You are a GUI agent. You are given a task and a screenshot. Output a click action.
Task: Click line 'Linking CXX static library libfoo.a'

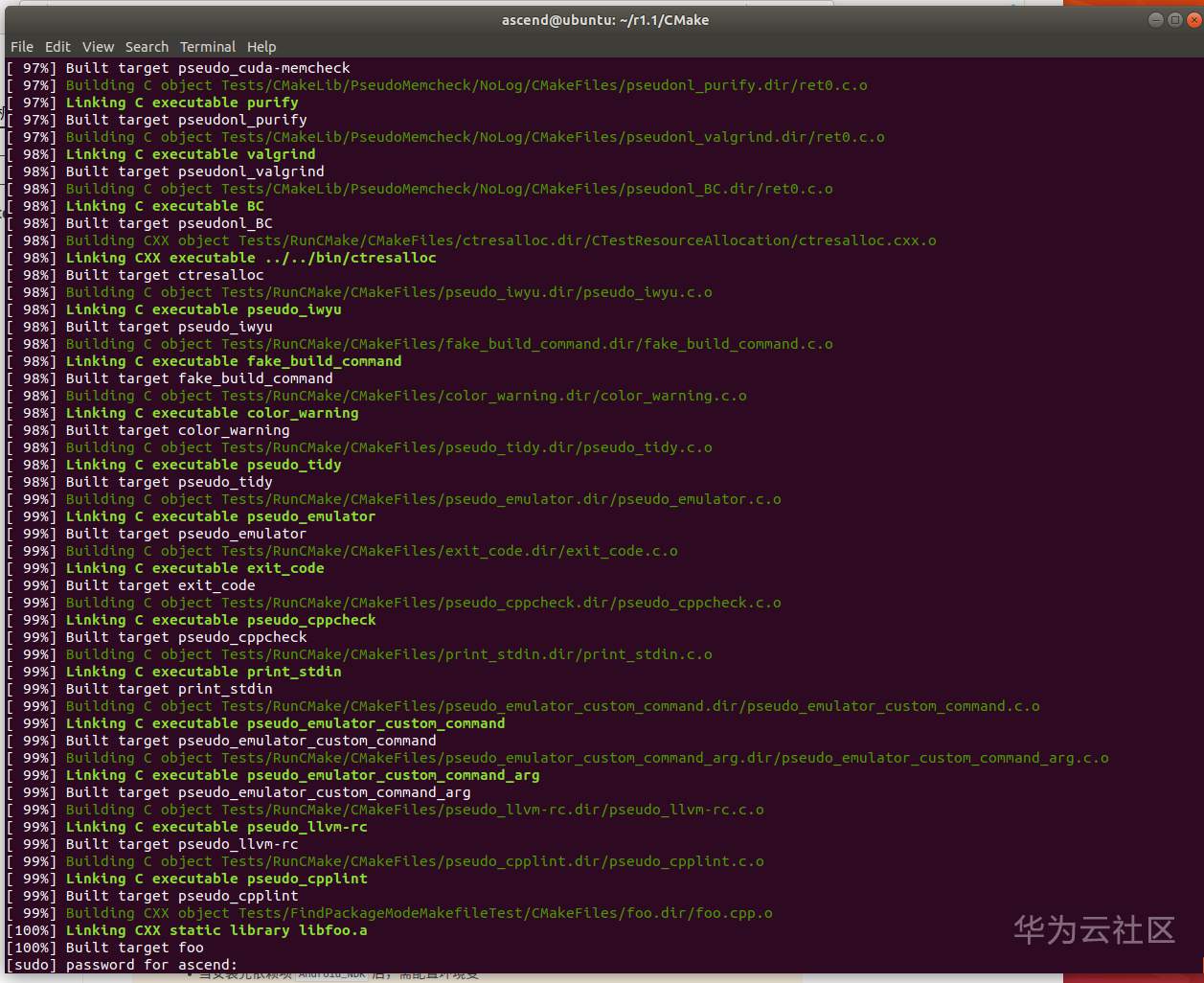point(187,930)
